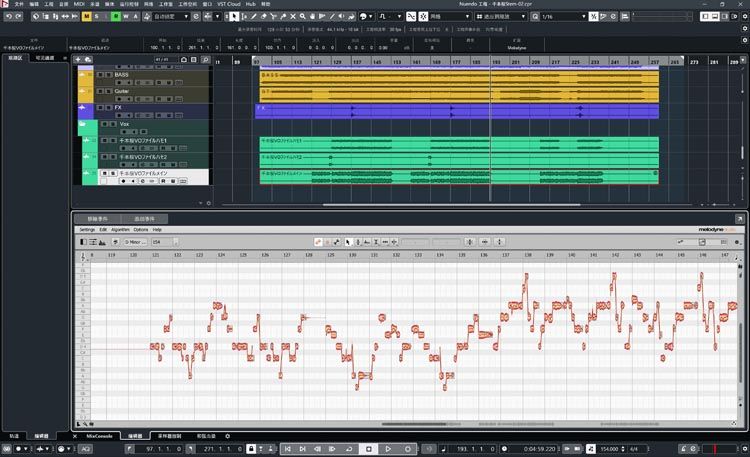Open the MIDI menu
This screenshot has width=750, height=457.
pyautogui.click(x=78, y=4)
